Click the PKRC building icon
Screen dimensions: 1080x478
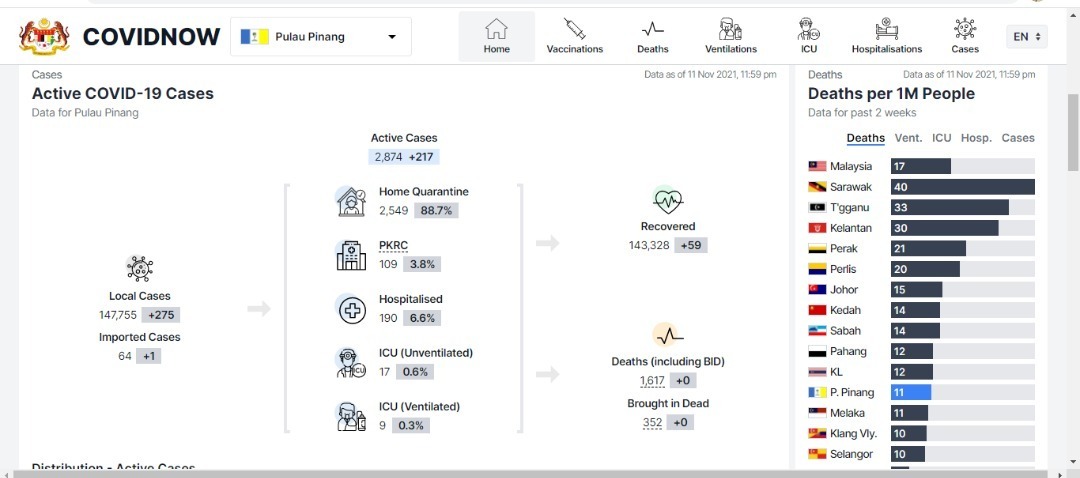pyautogui.click(x=351, y=256)
